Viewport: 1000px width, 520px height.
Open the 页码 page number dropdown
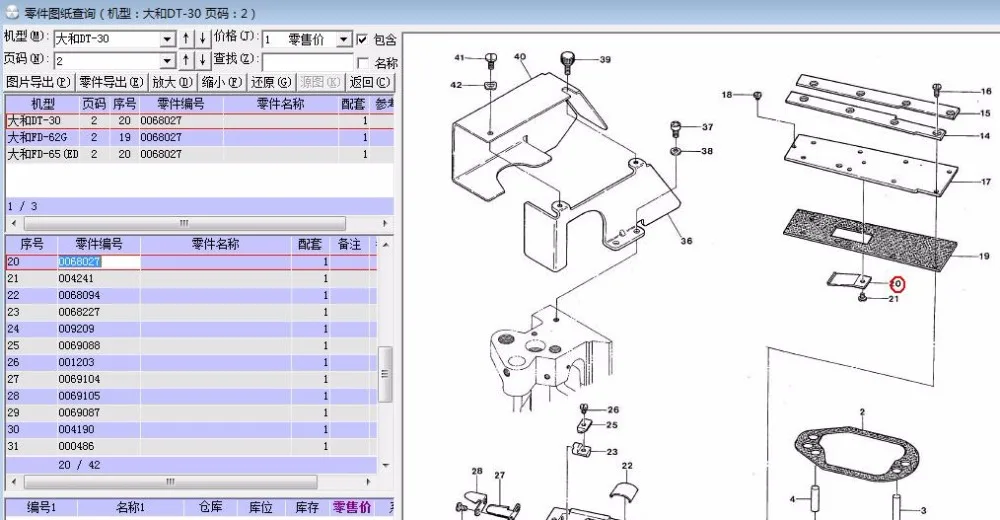coord(167,61)
